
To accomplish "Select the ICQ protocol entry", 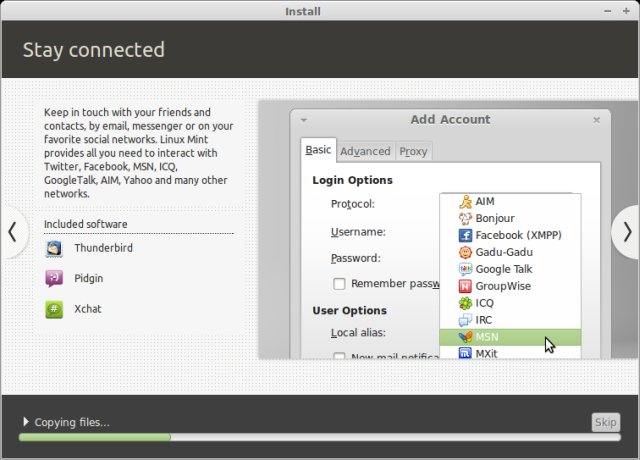I will [510, 303].
